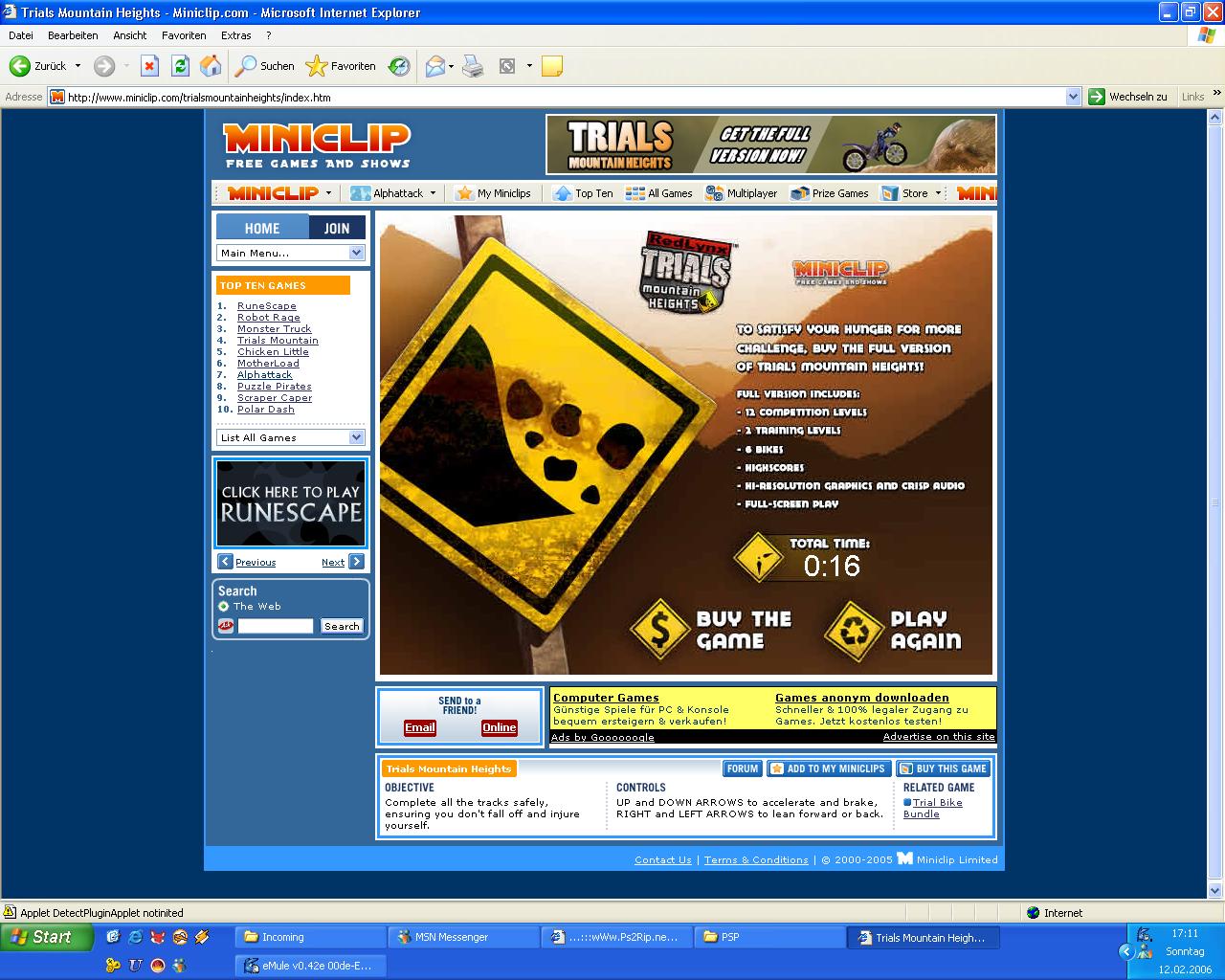Screen dimensions: 1225x980
Task: Open My Miniclips star icon
Action: [465, 193]
